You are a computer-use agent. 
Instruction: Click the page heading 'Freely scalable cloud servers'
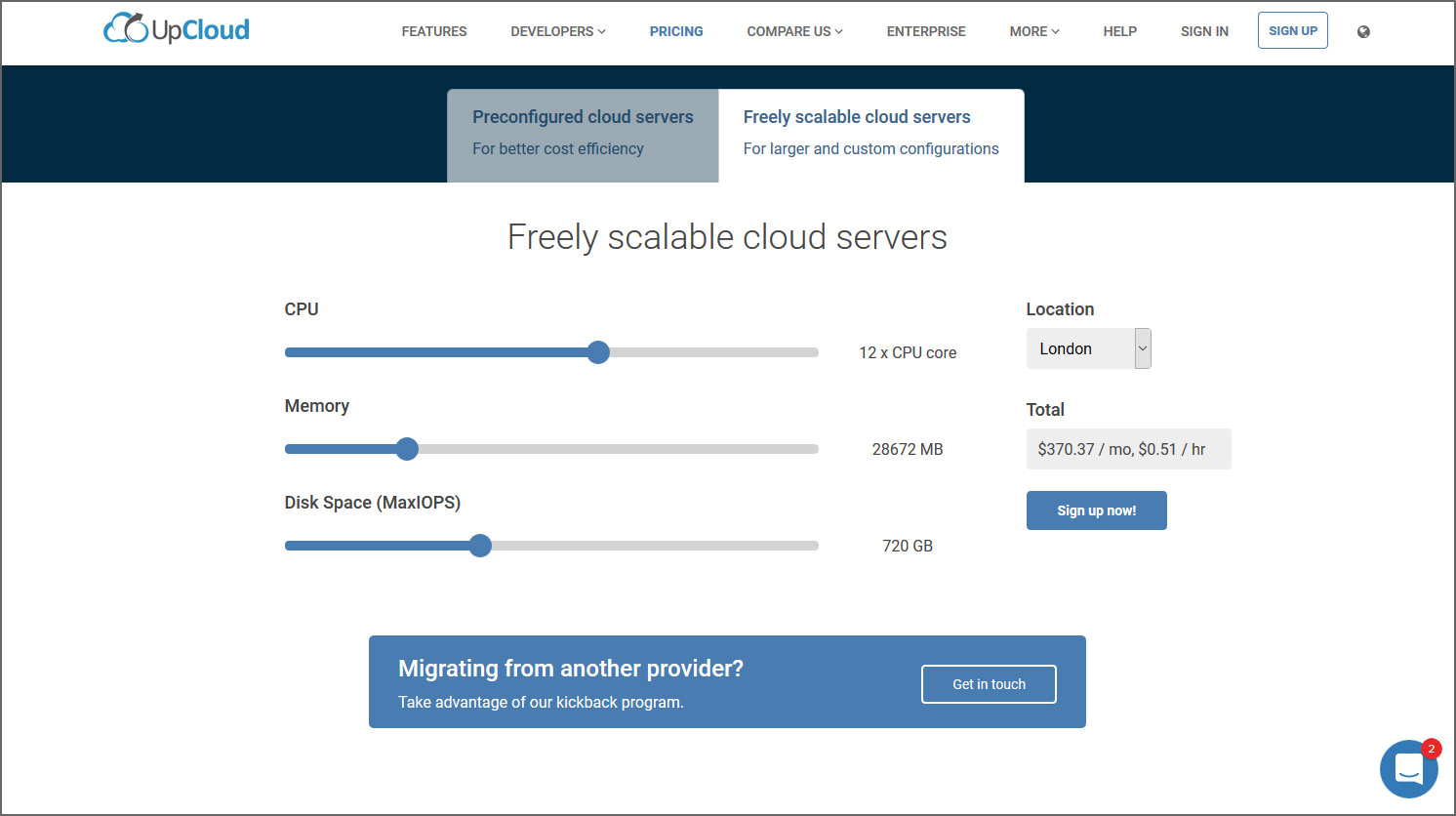pyautogui.click(x=727, y=237)
